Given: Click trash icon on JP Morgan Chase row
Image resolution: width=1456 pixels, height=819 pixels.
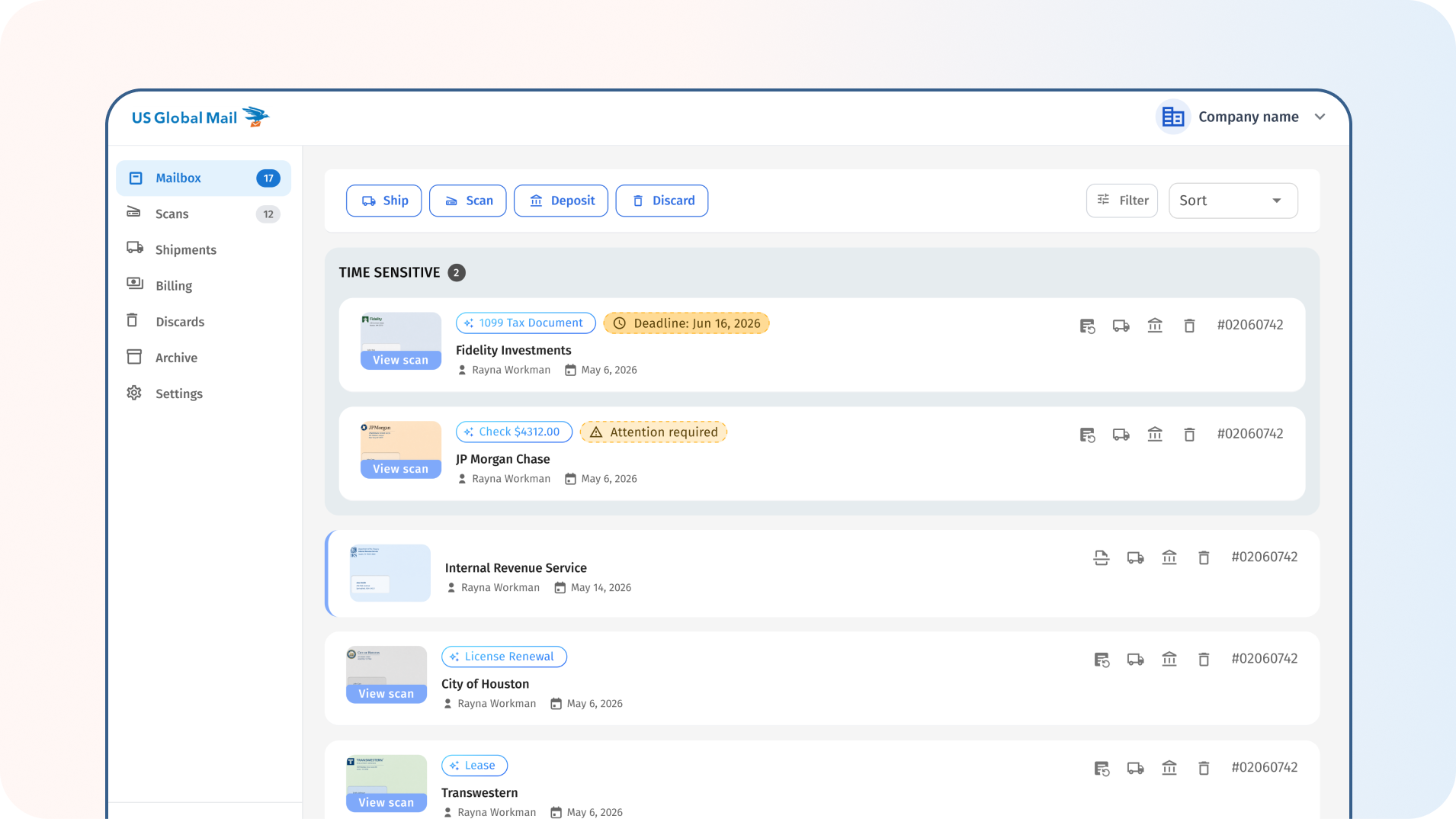Looking at the screenshot, I should point(1189,435).
